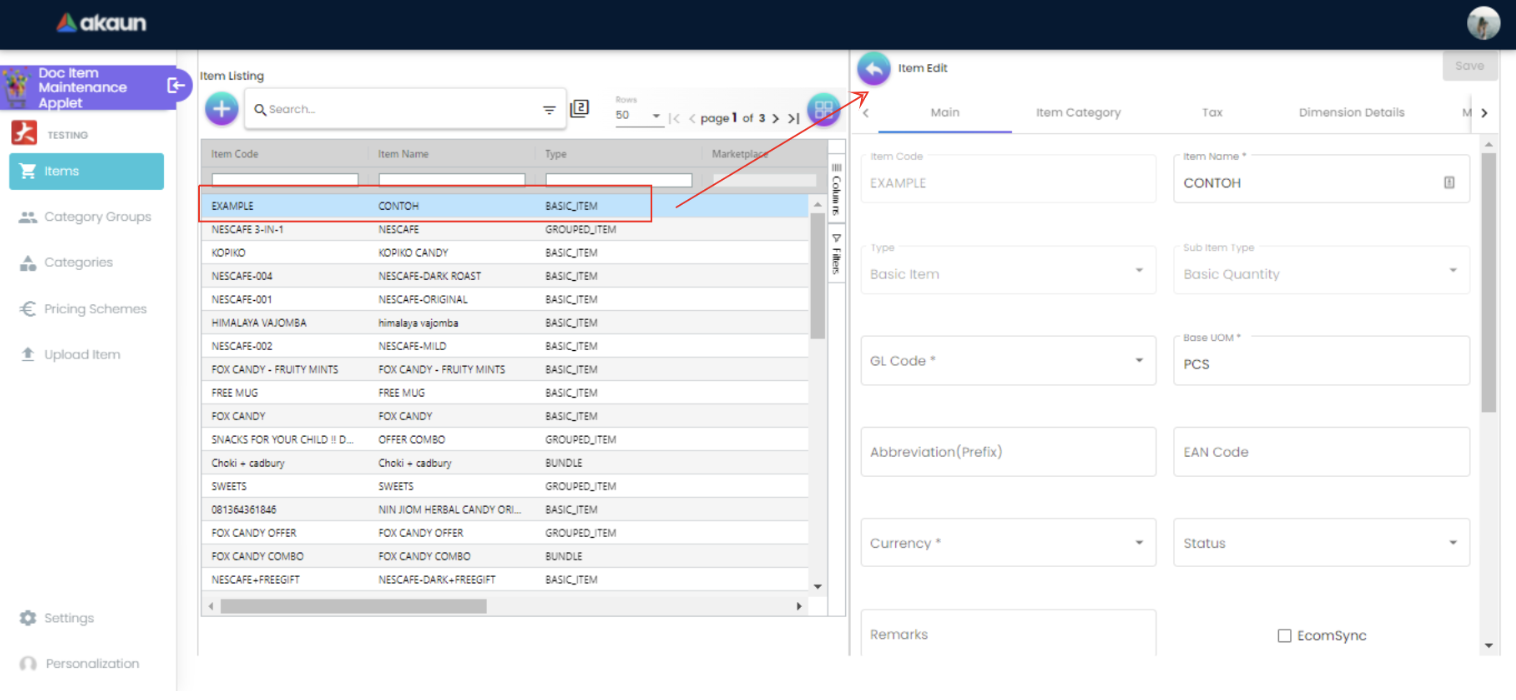Expand the Currency dropdown
Image resolution: width=1516 pixels, height=700 pixels.
[1008, 543]
